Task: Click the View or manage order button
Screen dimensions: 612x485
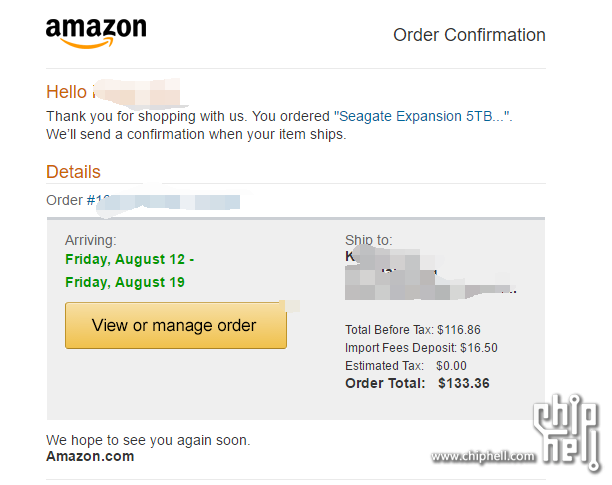Action: click(x=176, y=325)
